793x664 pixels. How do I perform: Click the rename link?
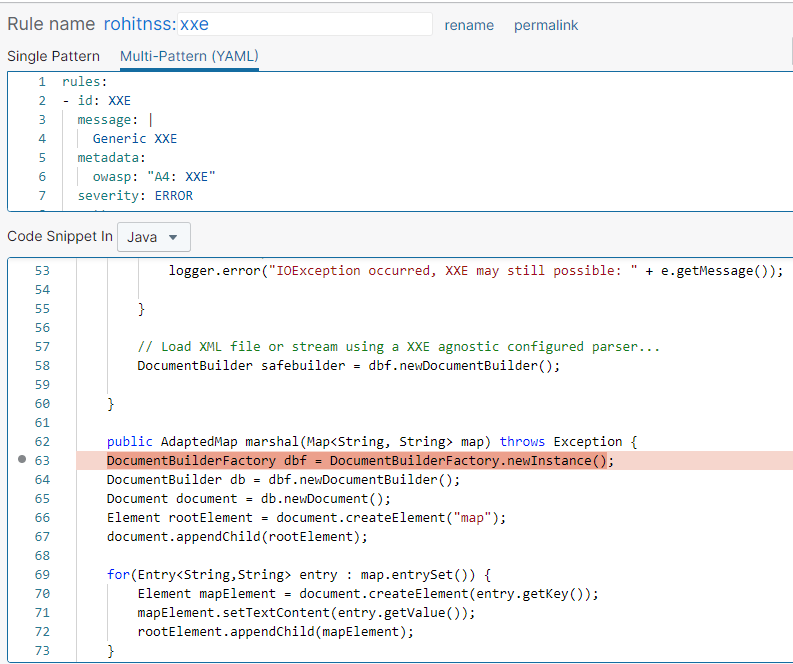469,25
